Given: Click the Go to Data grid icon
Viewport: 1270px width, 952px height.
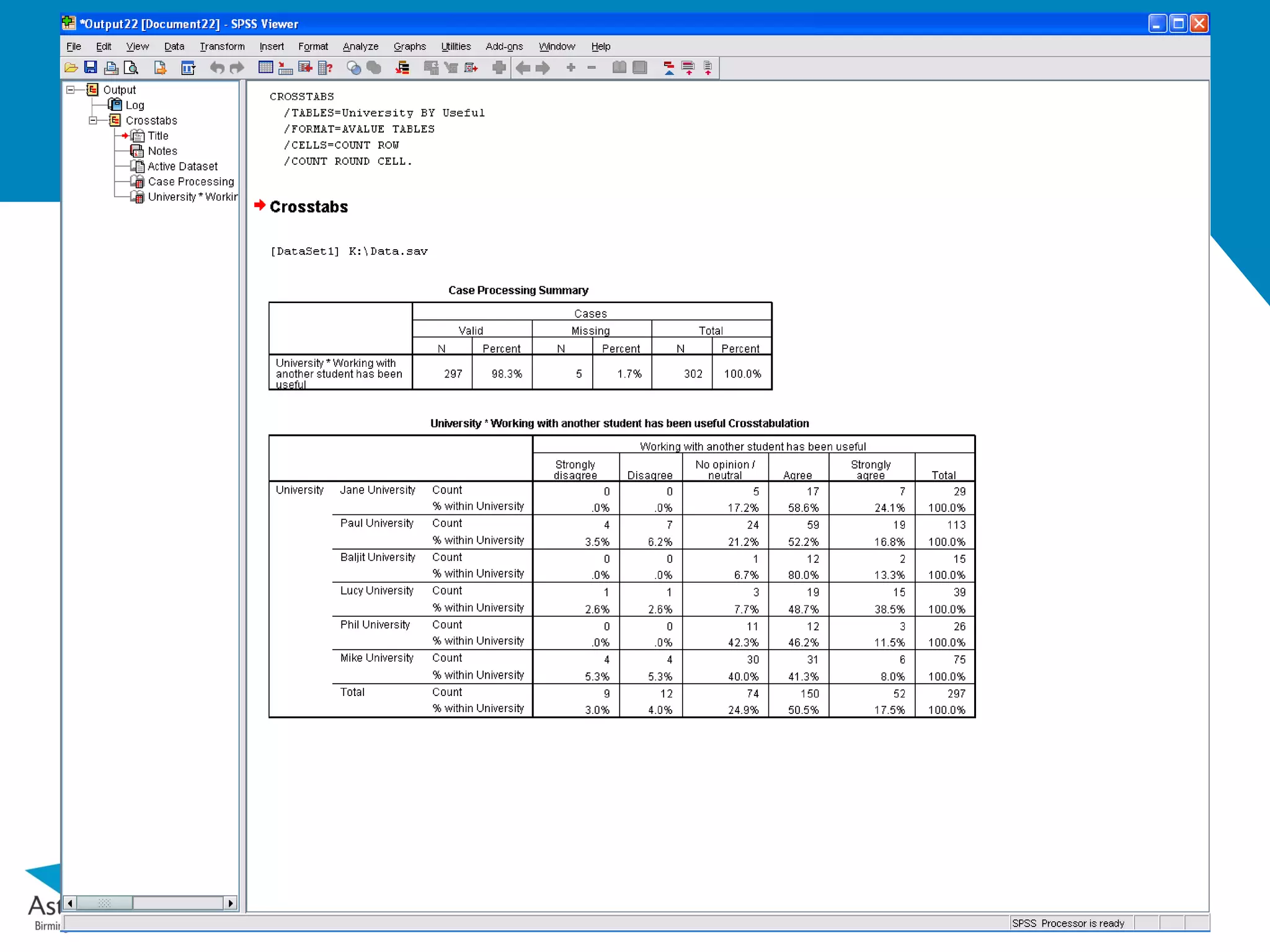Looking at the screenshot, I should click(265, 68).
